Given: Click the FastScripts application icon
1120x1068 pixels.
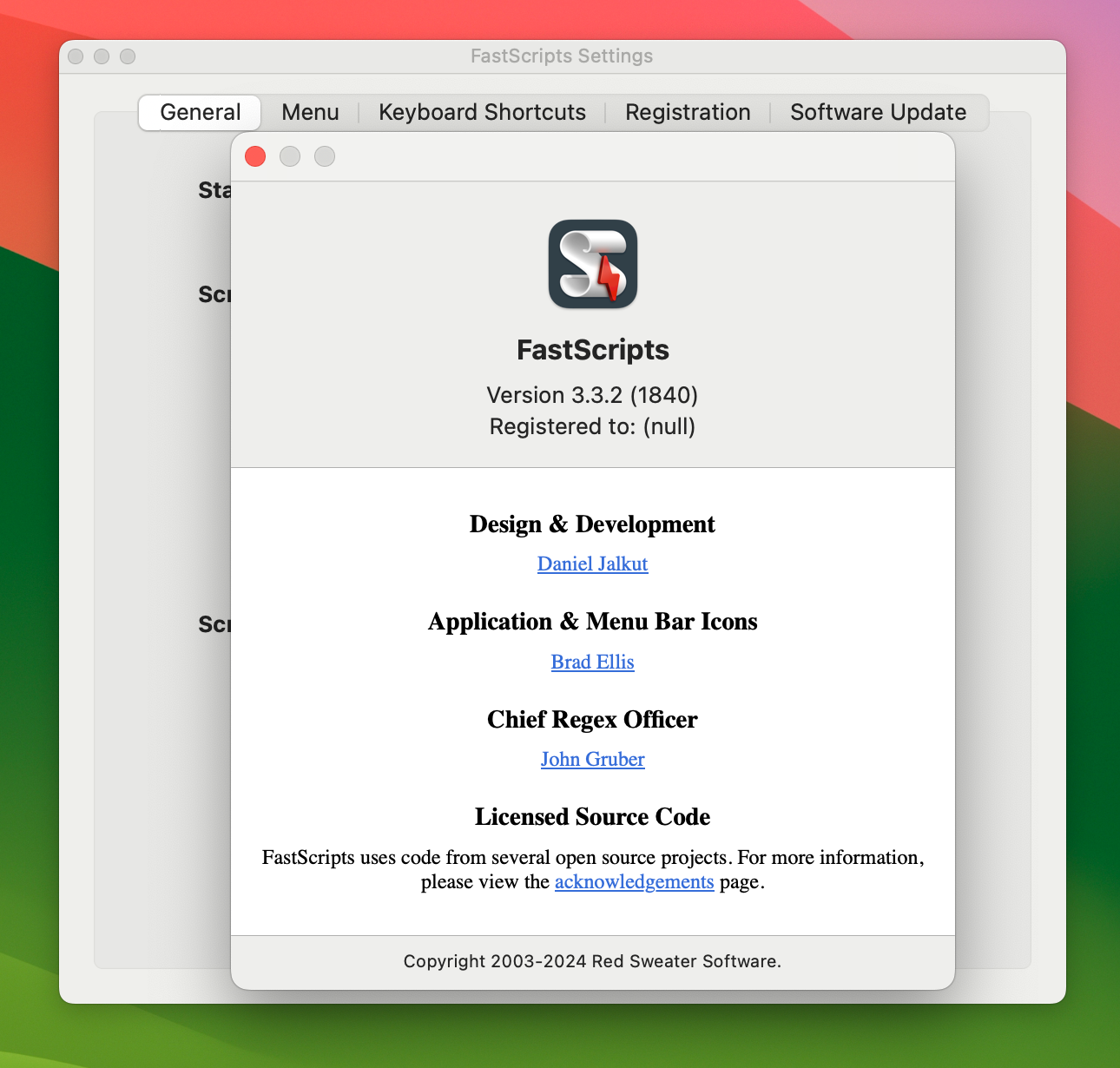Looking at the screenshot, I should point(593,265).
